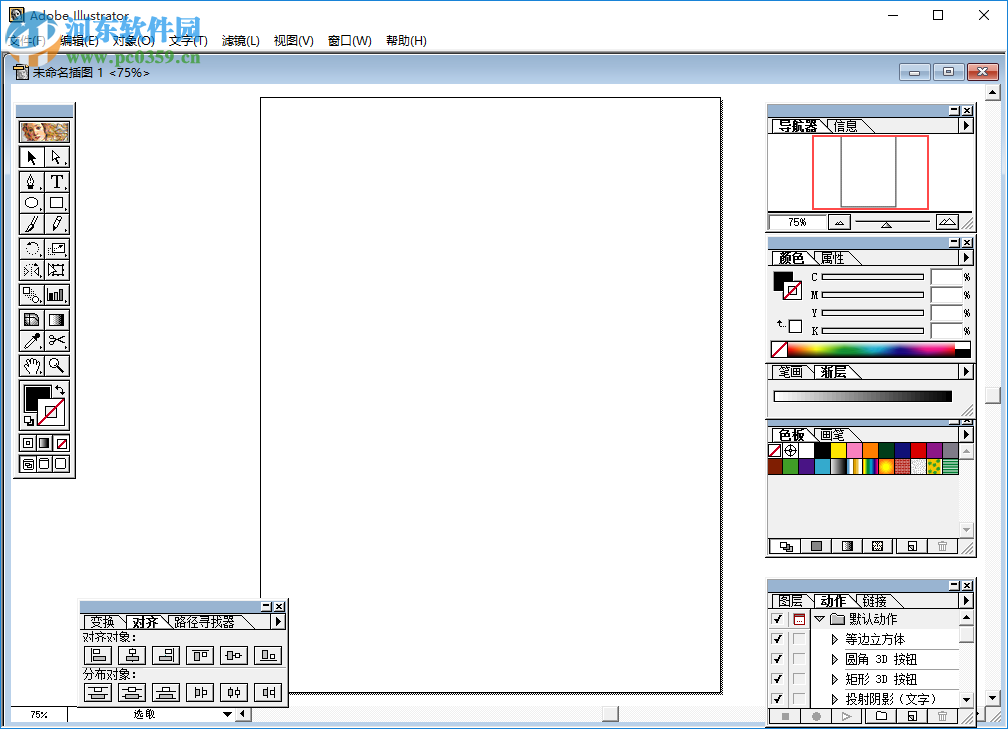
Task: Select the Zoom tool
Action: pyautogui.click(x=56, y=364)
